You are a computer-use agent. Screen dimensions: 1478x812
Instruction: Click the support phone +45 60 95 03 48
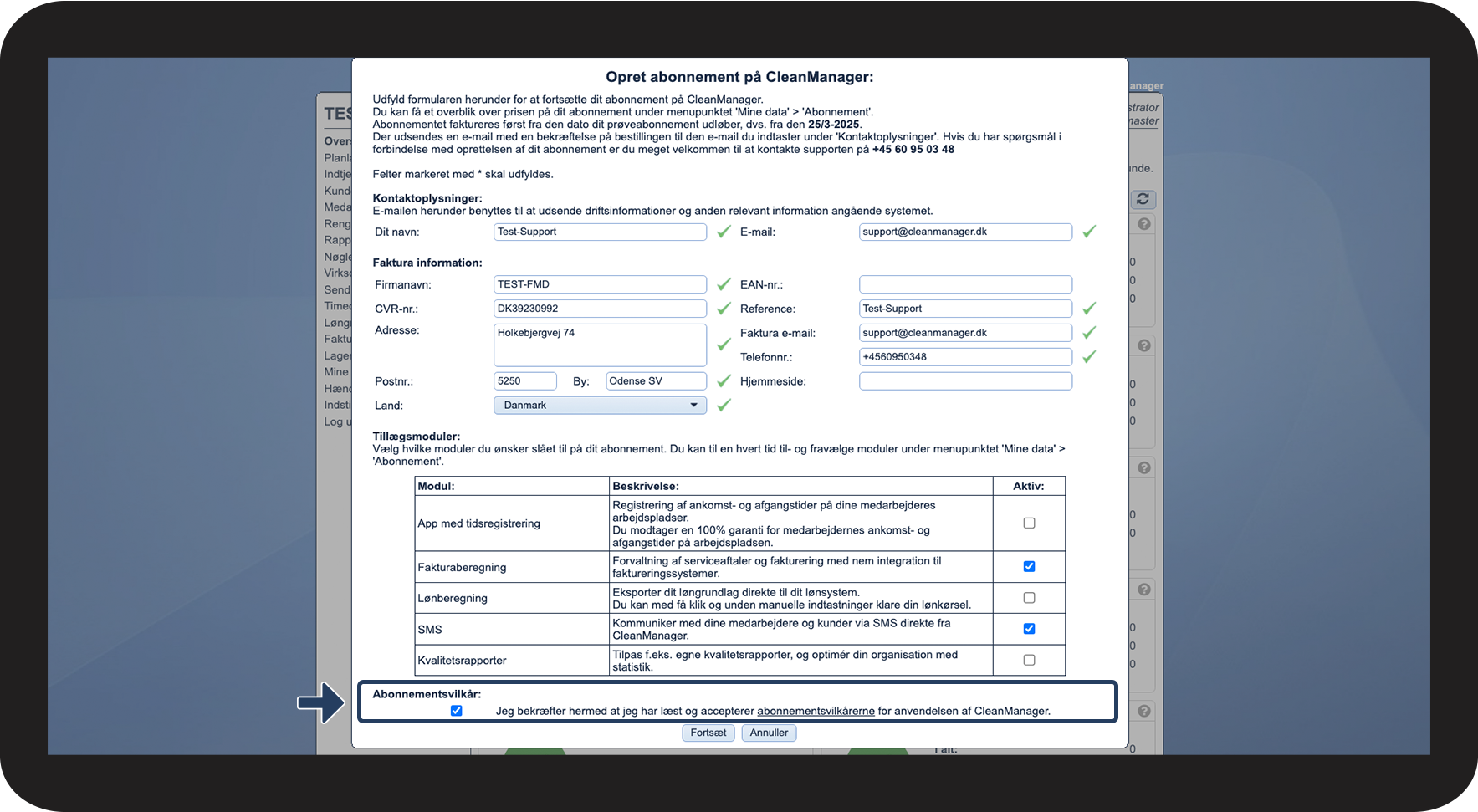pyautogui.click(x=913, y=150)
